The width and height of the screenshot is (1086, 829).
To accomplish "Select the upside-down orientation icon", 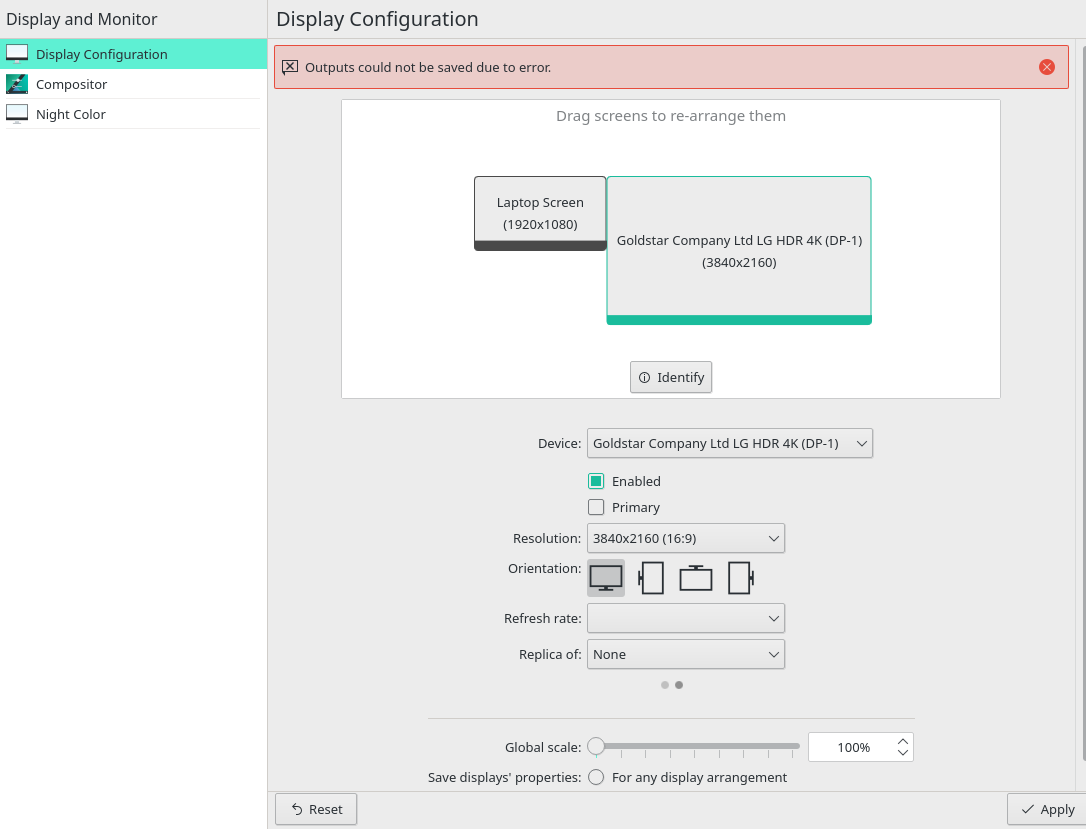I will coord(696,577).
